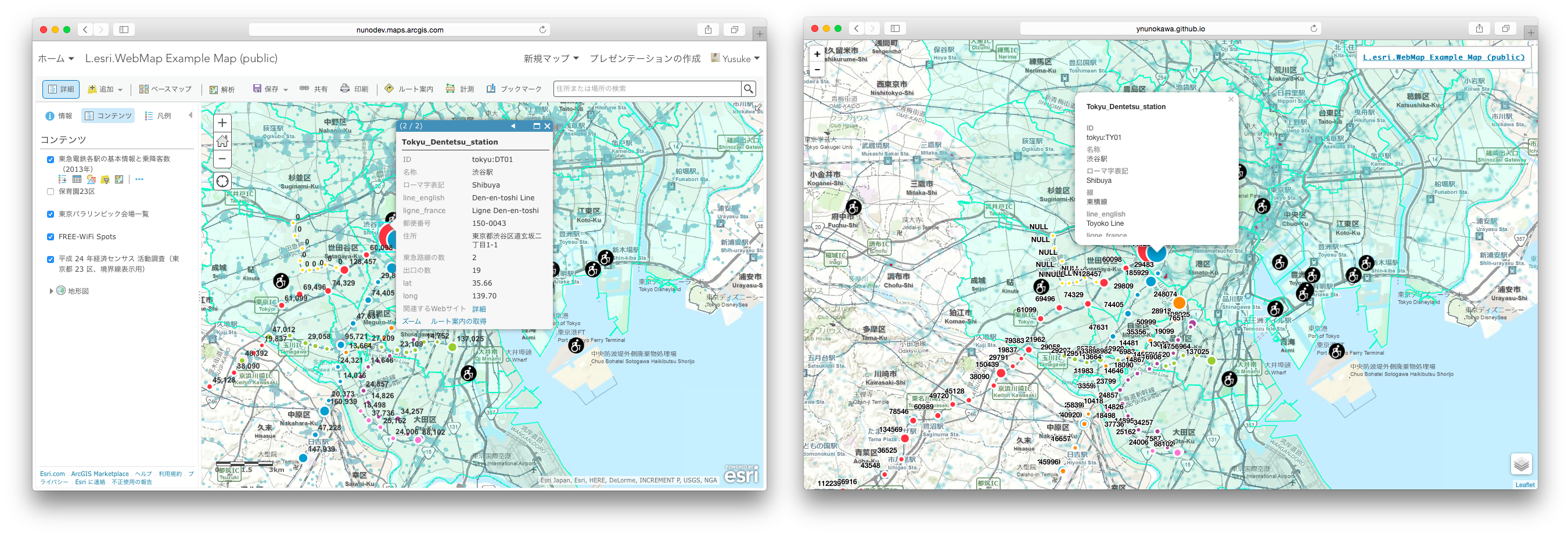The height and width of the screenshot is (537, 1568).
Task: Open the ブックマーク bookmarks tool
Action: click(x=514, y=89)
